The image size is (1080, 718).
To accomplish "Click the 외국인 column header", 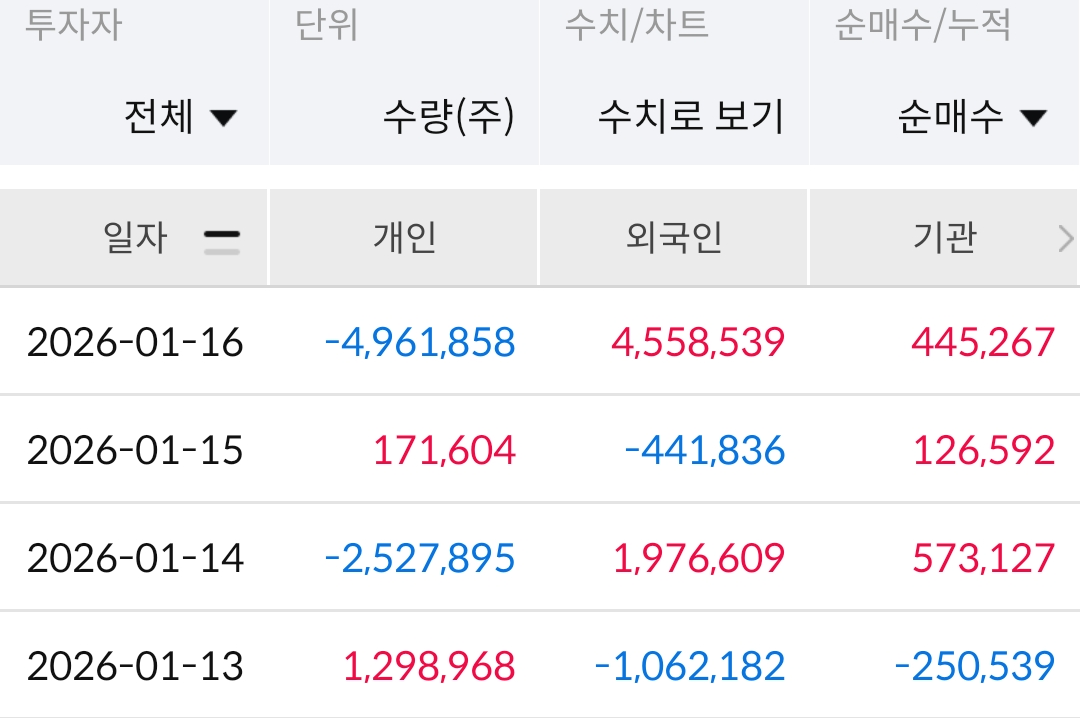I will click(x=674, y=238).
